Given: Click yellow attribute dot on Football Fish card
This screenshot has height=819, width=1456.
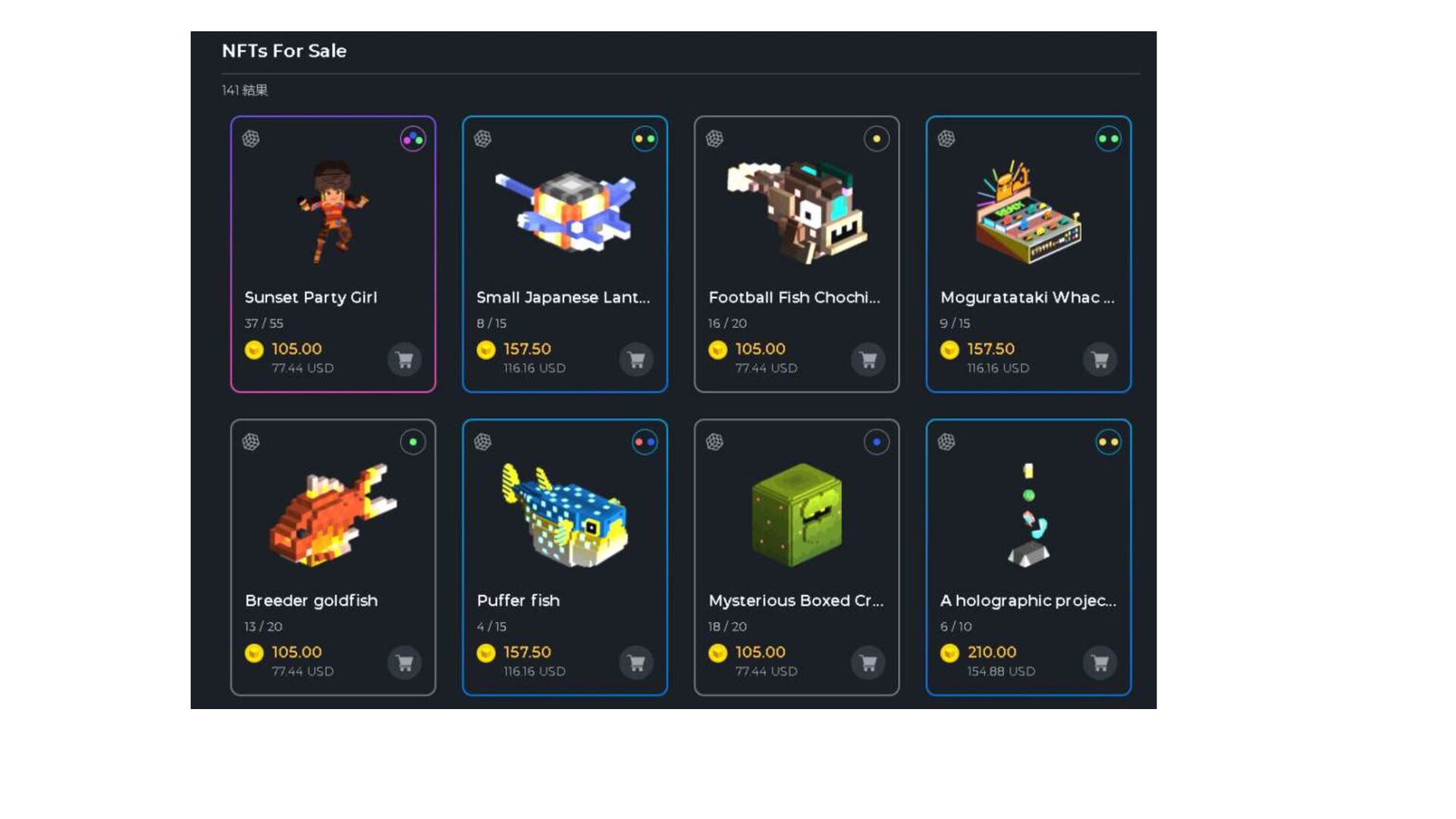Looking at the screenshot, I should pyautogui.click(x=877, y=139).
